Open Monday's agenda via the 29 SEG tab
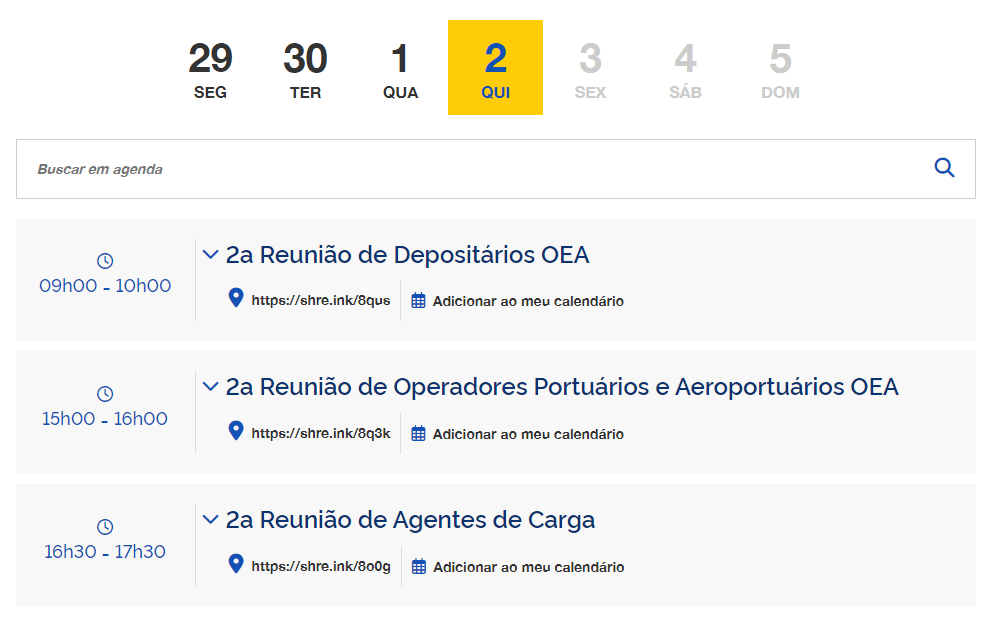 click(x=210, y=66)
